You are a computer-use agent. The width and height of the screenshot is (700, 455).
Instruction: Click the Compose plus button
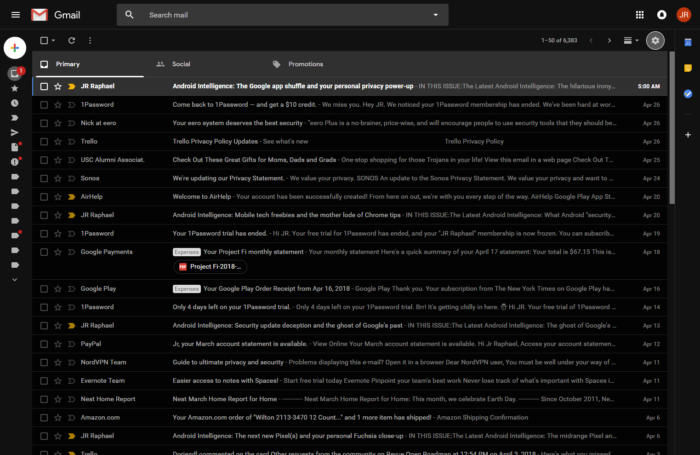[15, 48]
